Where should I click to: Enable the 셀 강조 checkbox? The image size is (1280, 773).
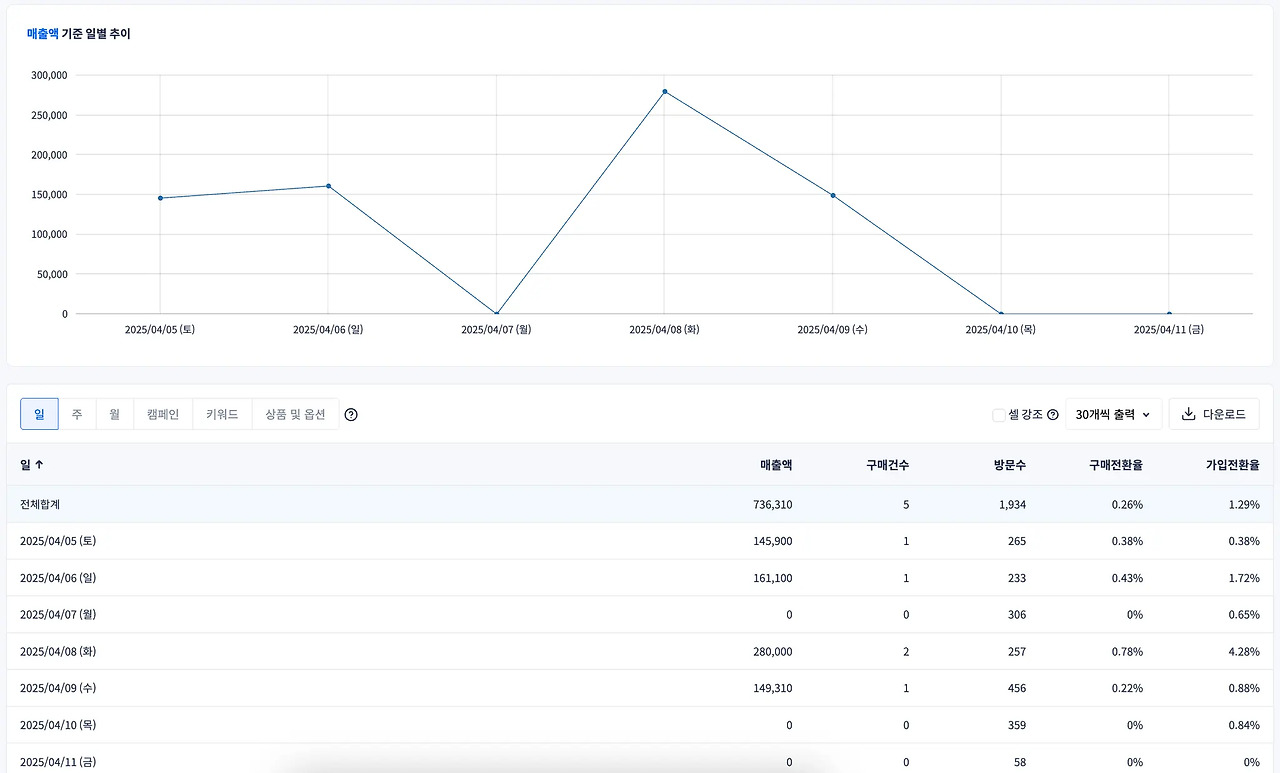(x=999, y=415)
